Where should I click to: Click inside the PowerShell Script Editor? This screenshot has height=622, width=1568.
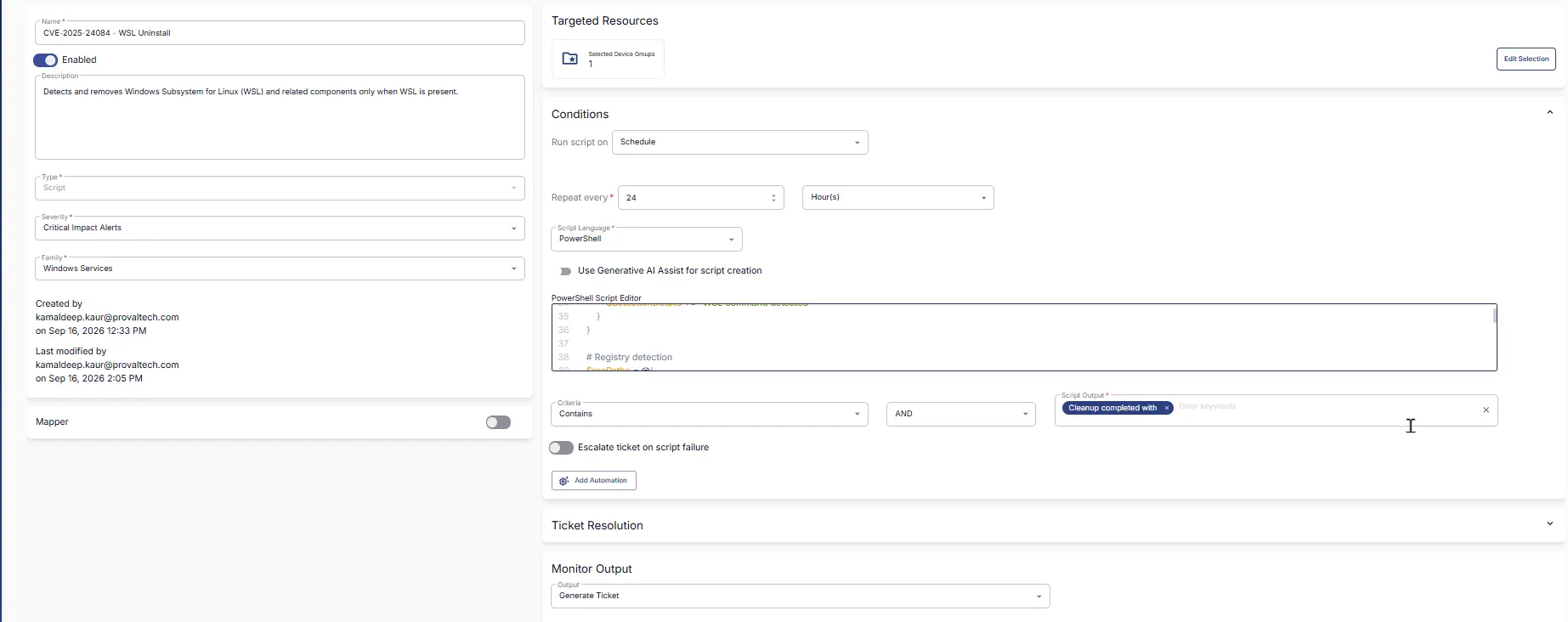pyautogui.click(x=1023, y=337)
